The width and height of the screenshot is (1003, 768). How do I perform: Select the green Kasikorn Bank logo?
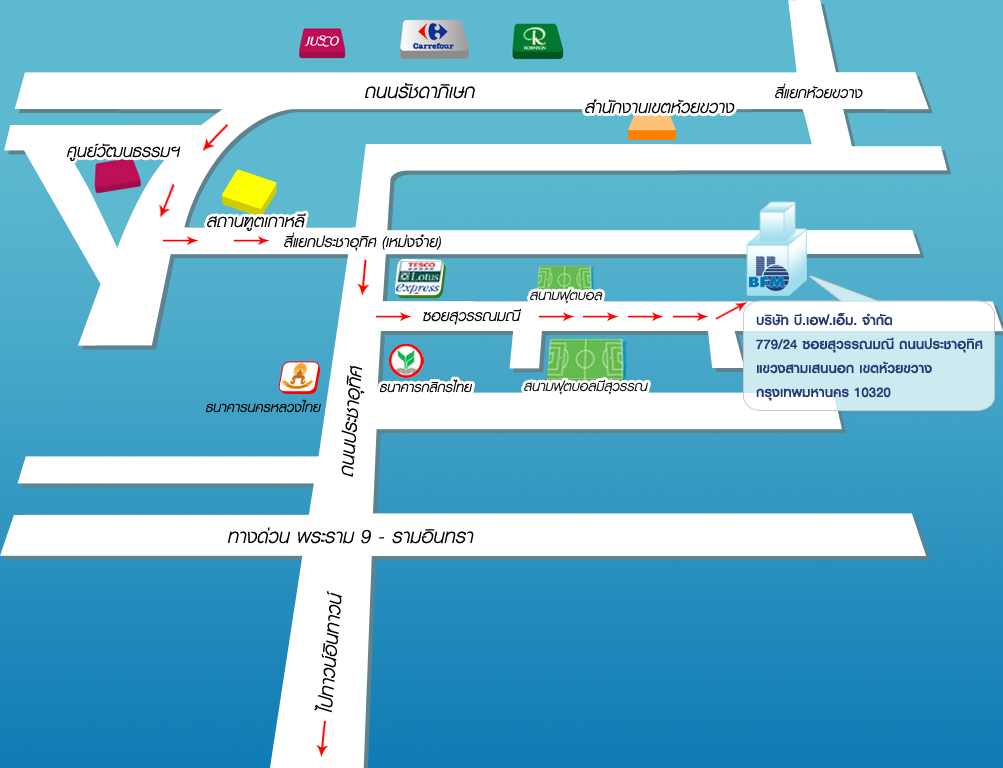405,359
